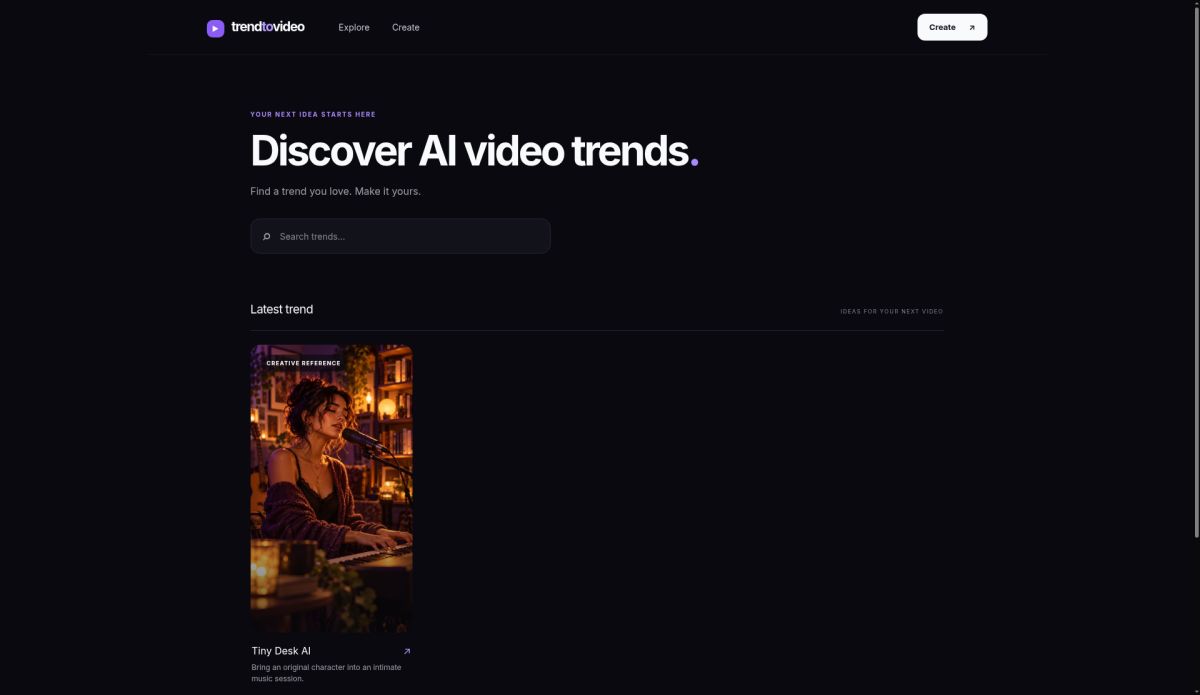Click the Latest trend heading
The width and height of the screenshot is (1200, 695).
pos(281,309)
